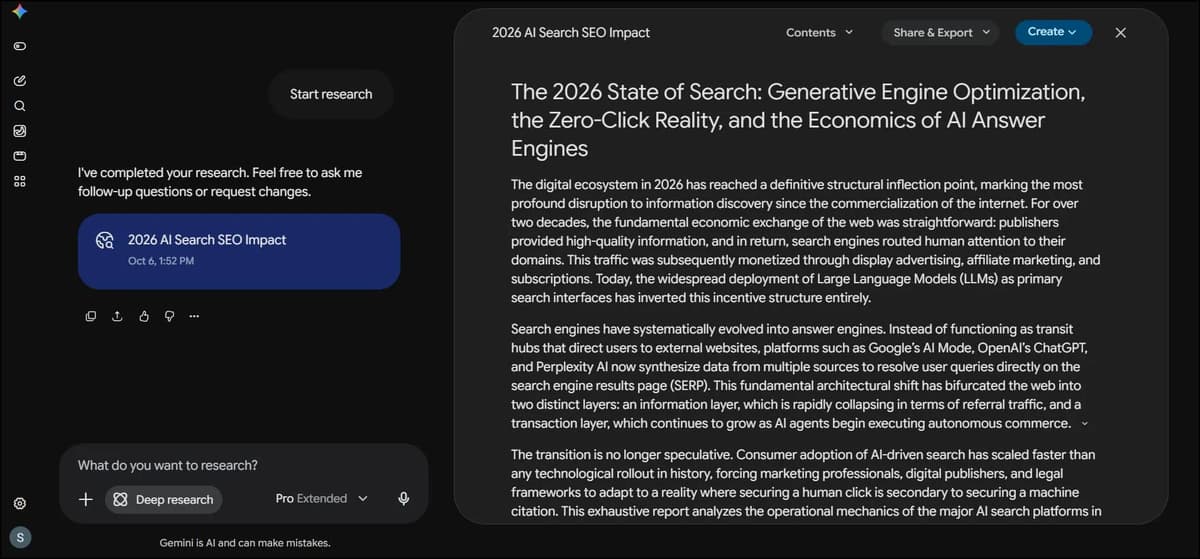Open the library icon in sidebar

tap(20, 156)
